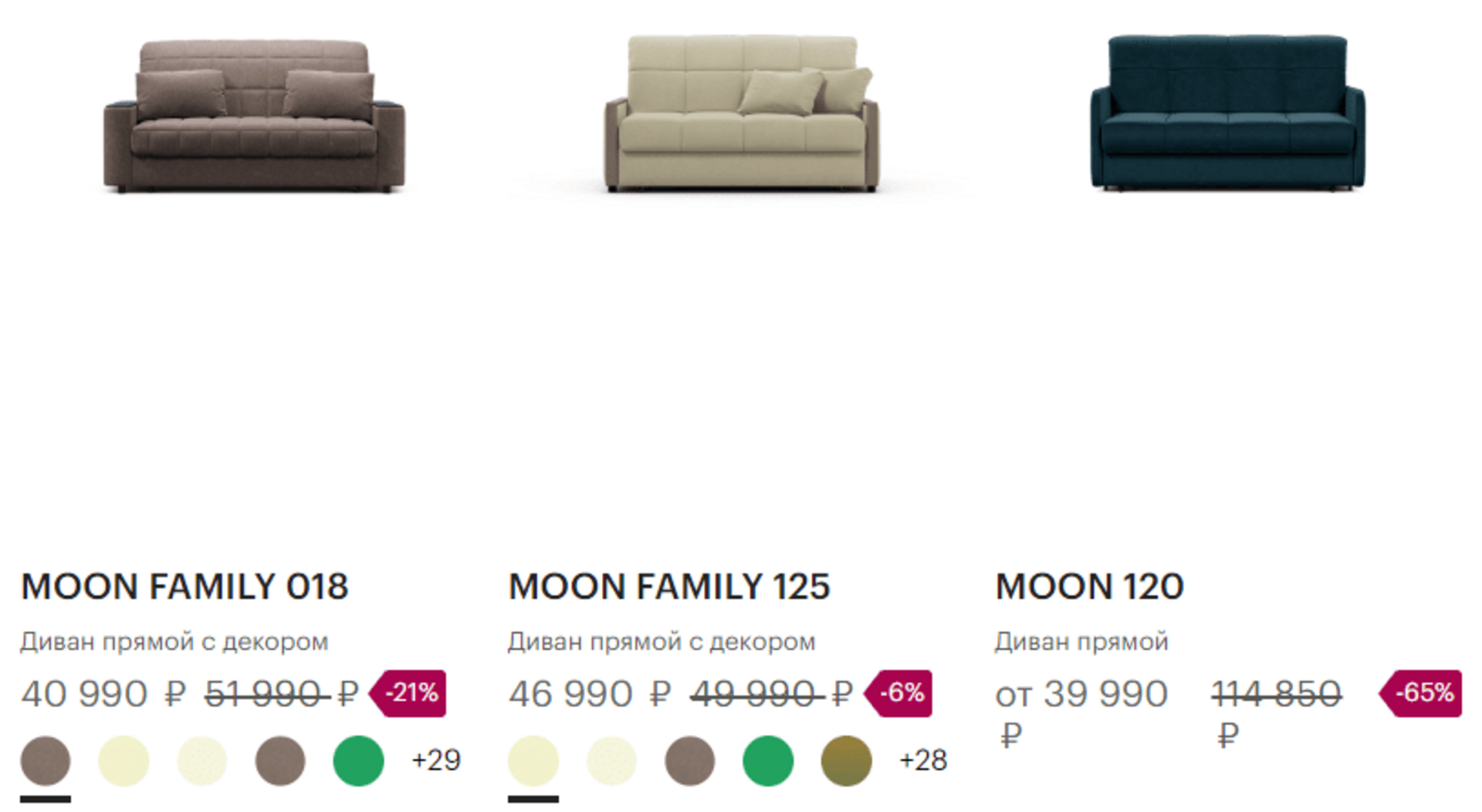The image size is (1482, 812).
Task: Pick the taupe swatch for Moon Family 125
Action: tap(690, 761)
